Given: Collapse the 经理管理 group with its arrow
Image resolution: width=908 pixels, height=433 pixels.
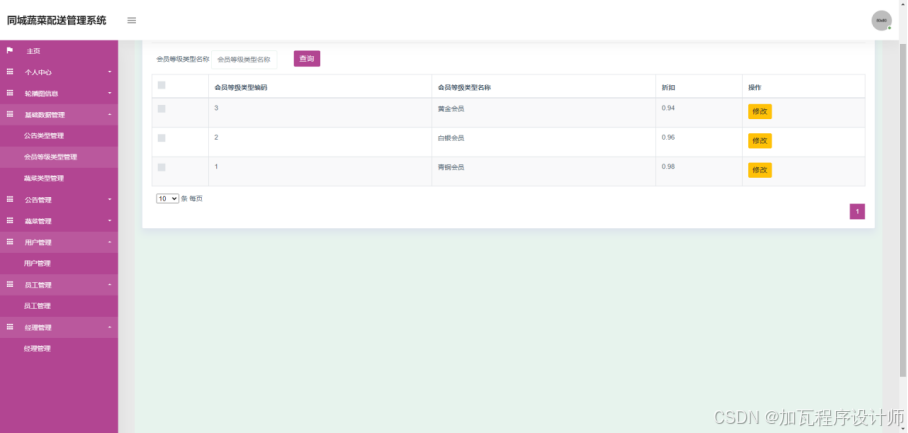Looking at the screenshot, I should point(109,327).
